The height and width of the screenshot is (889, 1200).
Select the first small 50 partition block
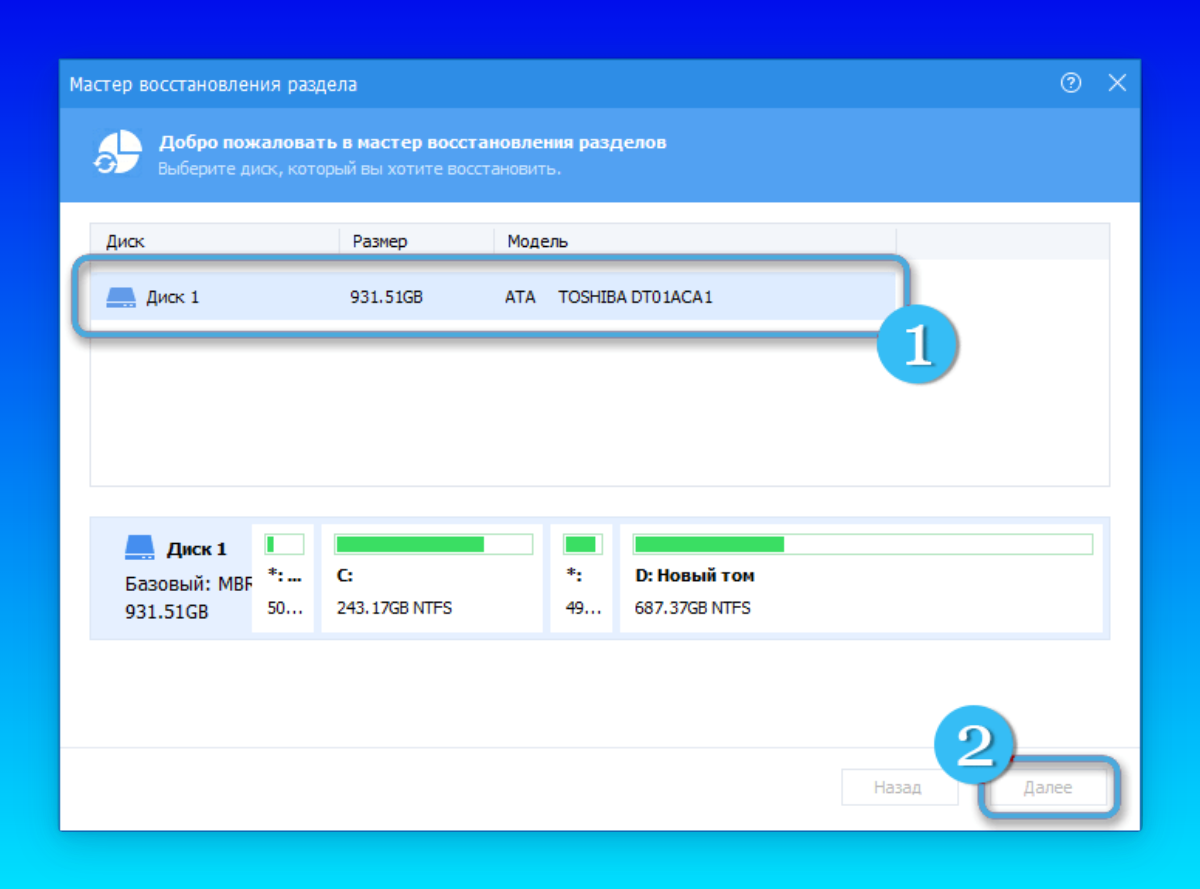click(283, 578)
